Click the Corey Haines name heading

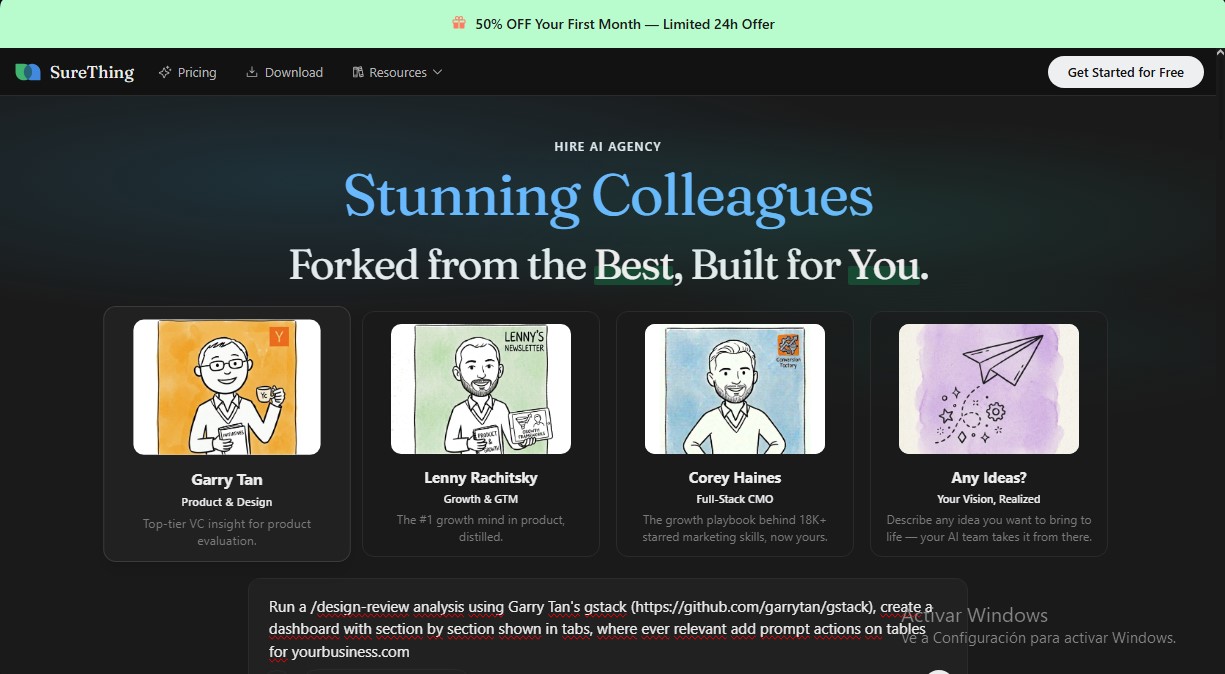point(735,478)
